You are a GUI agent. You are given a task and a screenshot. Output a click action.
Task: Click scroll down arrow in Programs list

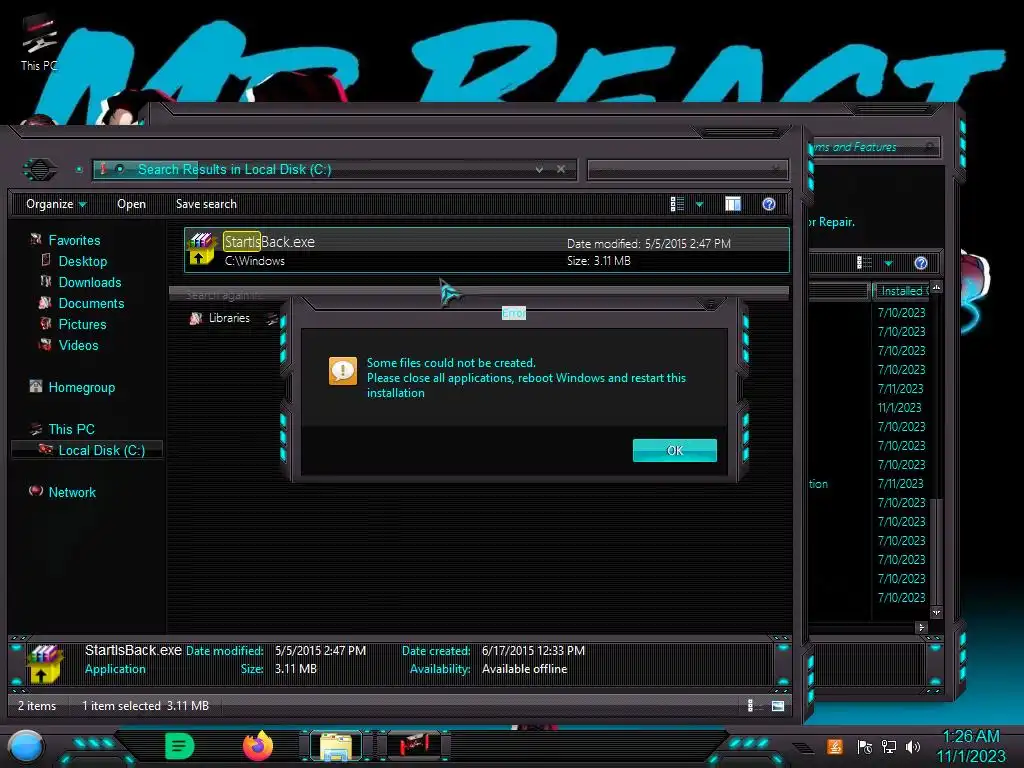936,613
